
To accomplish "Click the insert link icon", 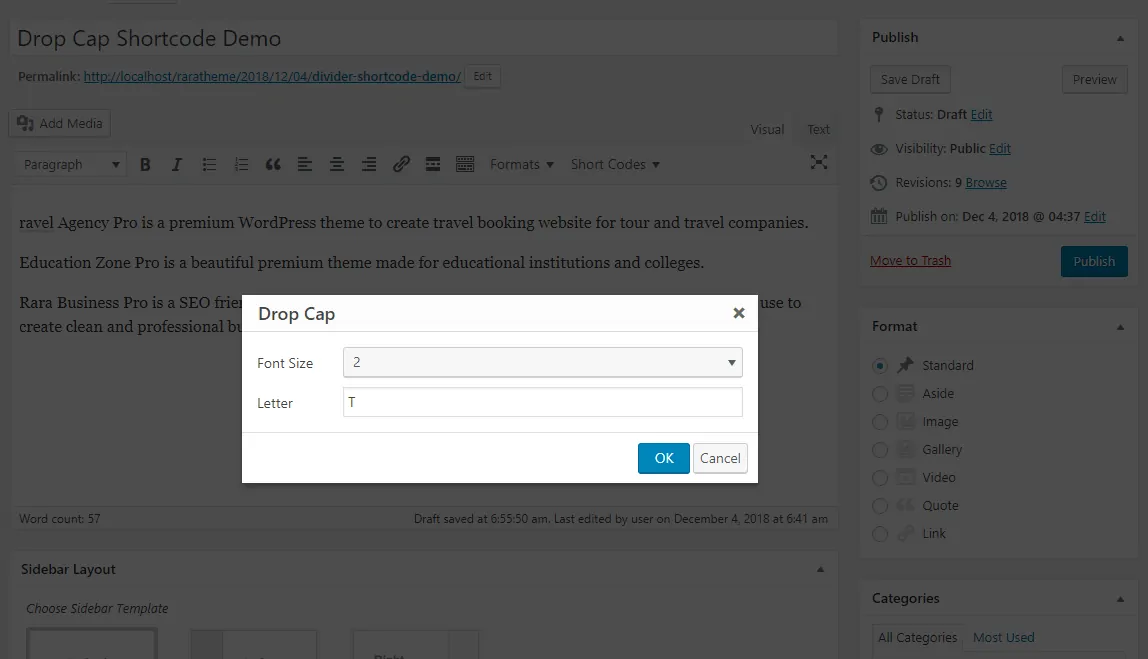I will (401, 165).
